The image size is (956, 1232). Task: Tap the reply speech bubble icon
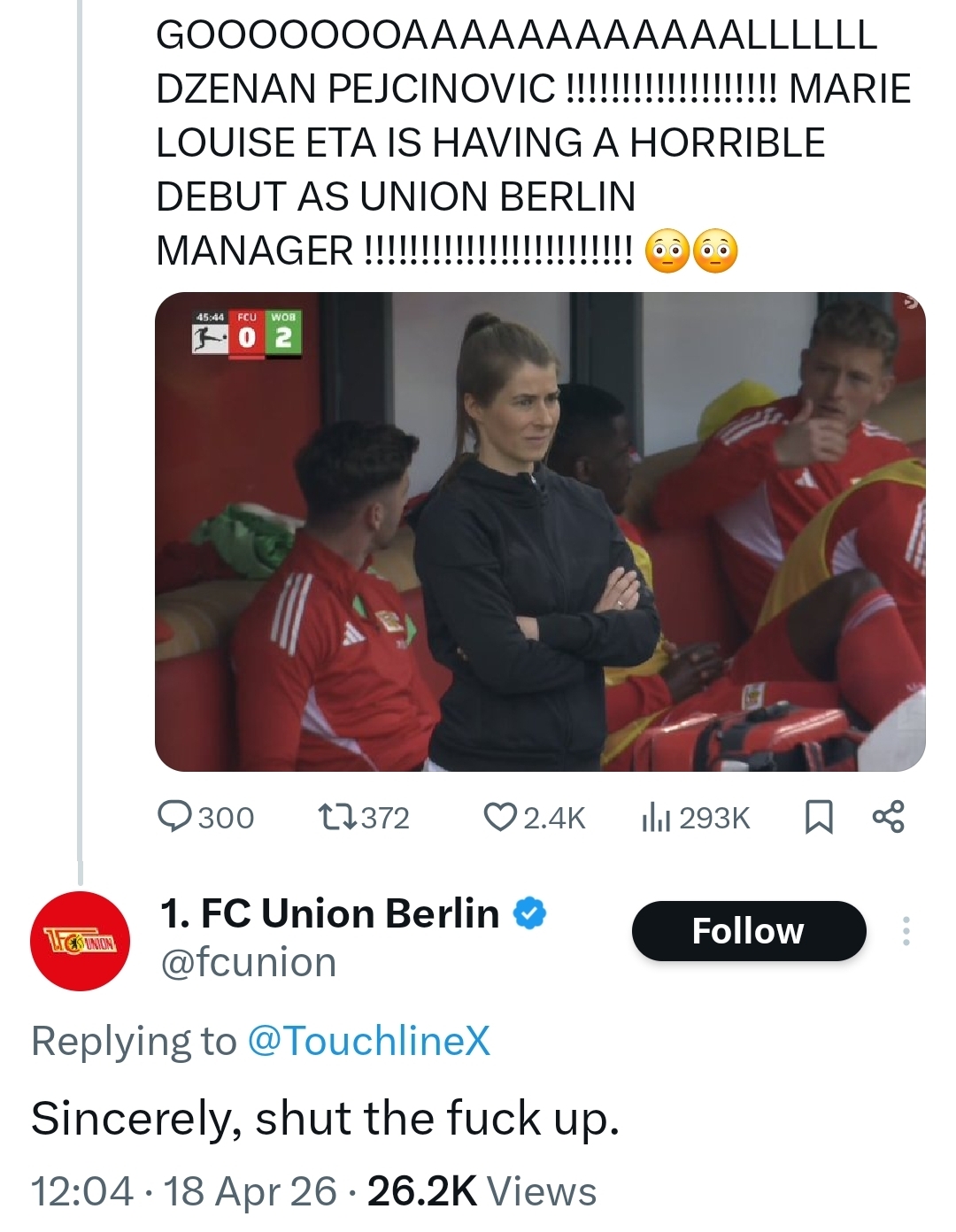tap(174, 817)
